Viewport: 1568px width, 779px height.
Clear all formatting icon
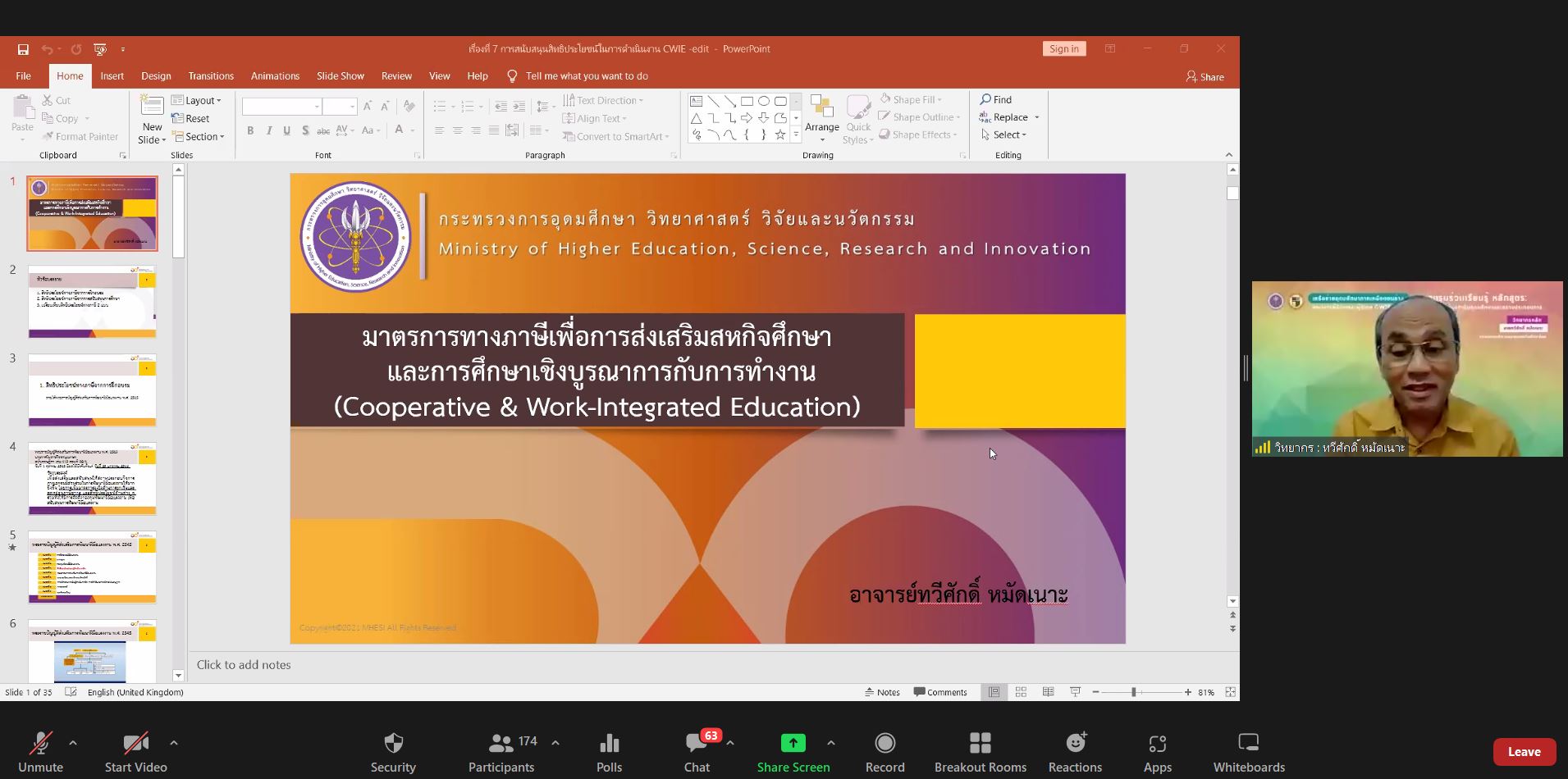409,107
